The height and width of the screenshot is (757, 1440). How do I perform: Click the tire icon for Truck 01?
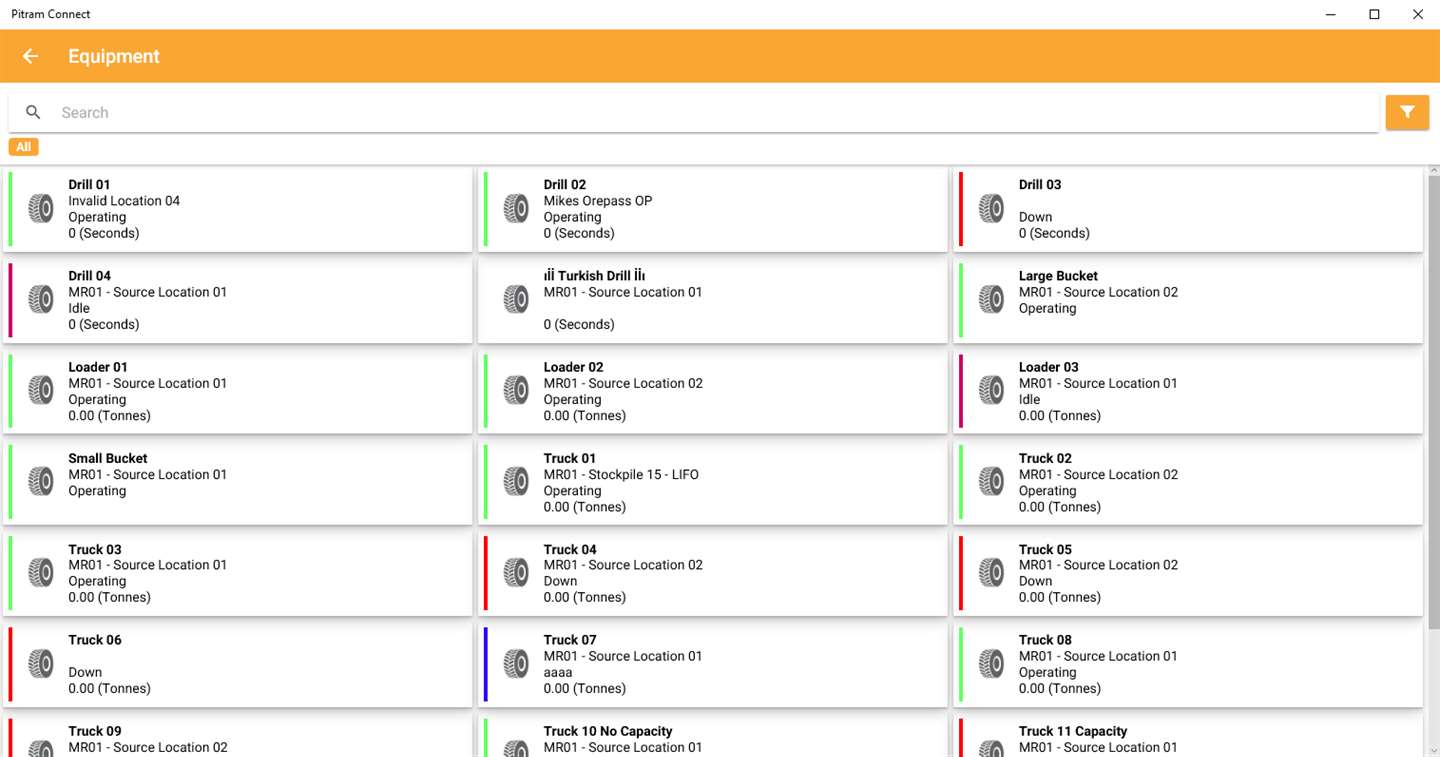(x=516, y=481)
